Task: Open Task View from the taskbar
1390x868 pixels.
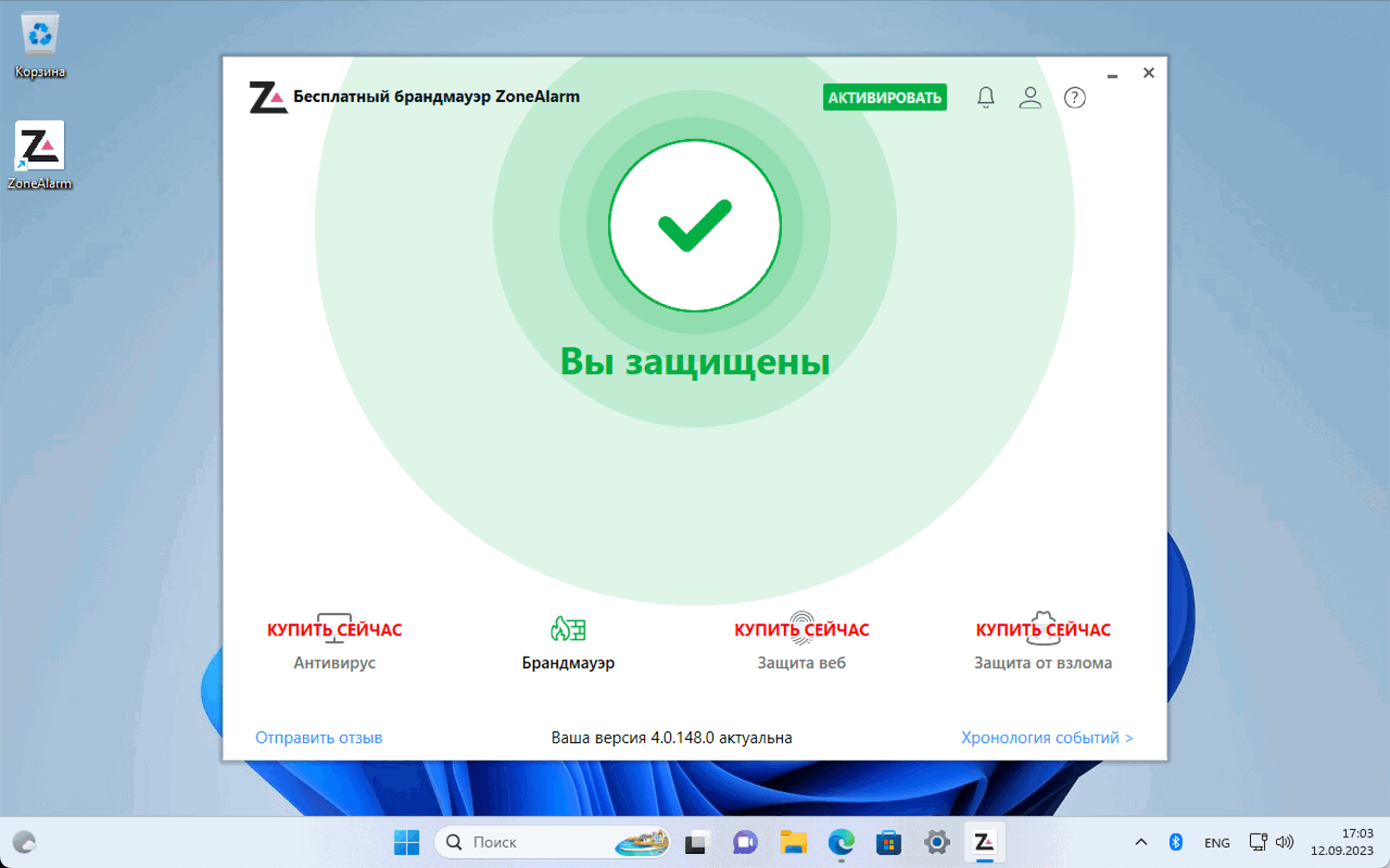Action: click(x=696, y=842)
